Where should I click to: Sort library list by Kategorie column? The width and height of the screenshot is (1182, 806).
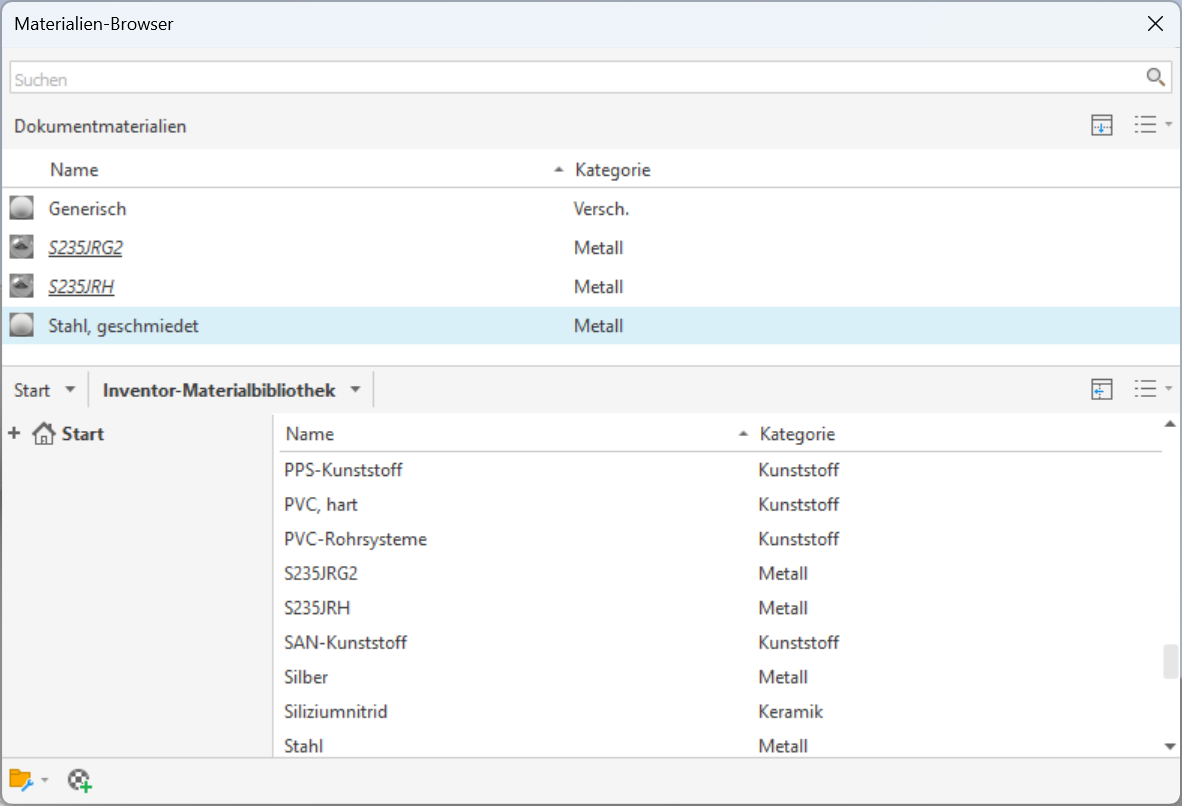pyautogui.click(x=797, y=434)
